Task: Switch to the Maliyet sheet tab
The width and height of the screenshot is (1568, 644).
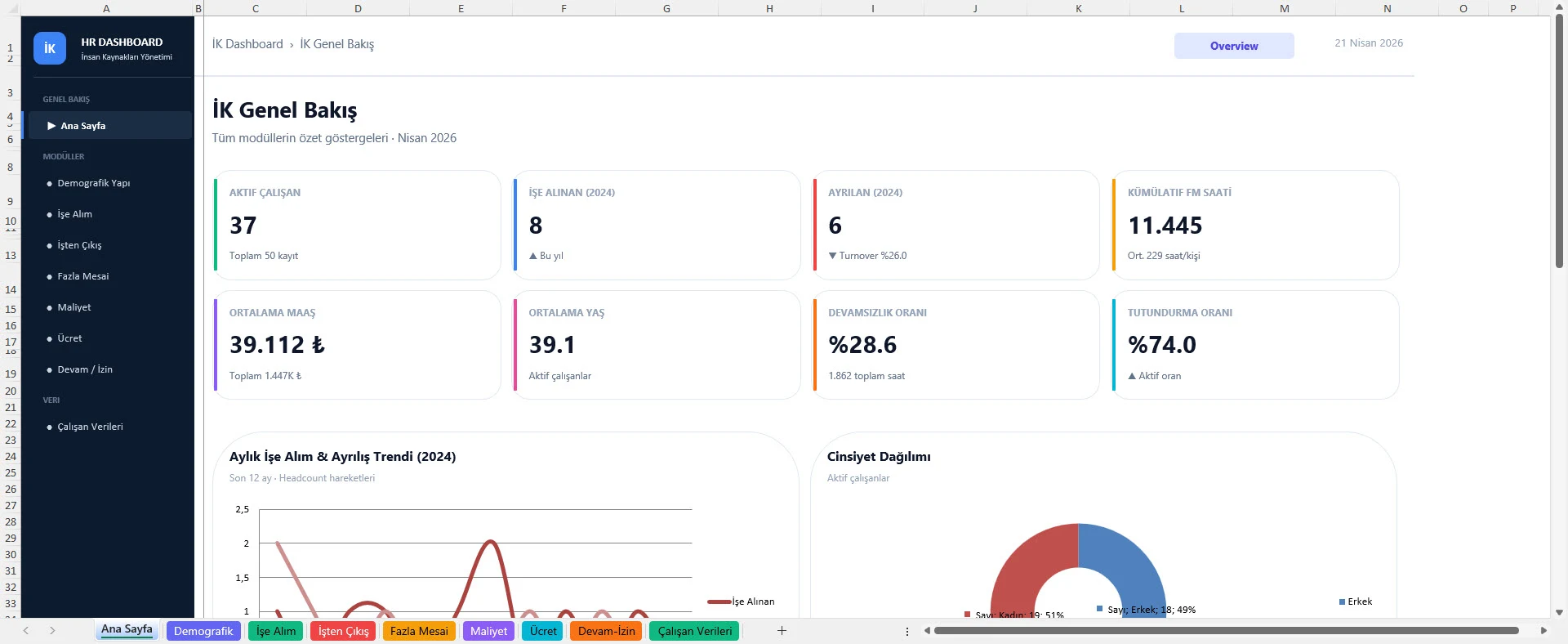Action: 488,631
